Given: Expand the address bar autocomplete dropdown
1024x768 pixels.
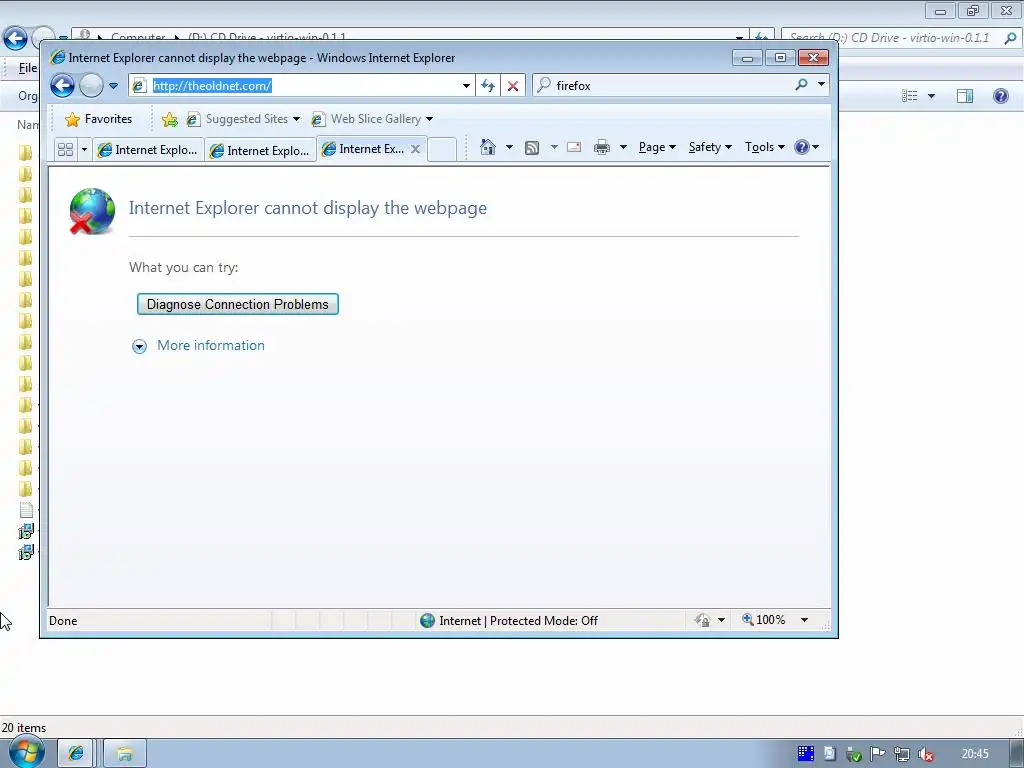Looking at the screenshot, I should point(466,86).
